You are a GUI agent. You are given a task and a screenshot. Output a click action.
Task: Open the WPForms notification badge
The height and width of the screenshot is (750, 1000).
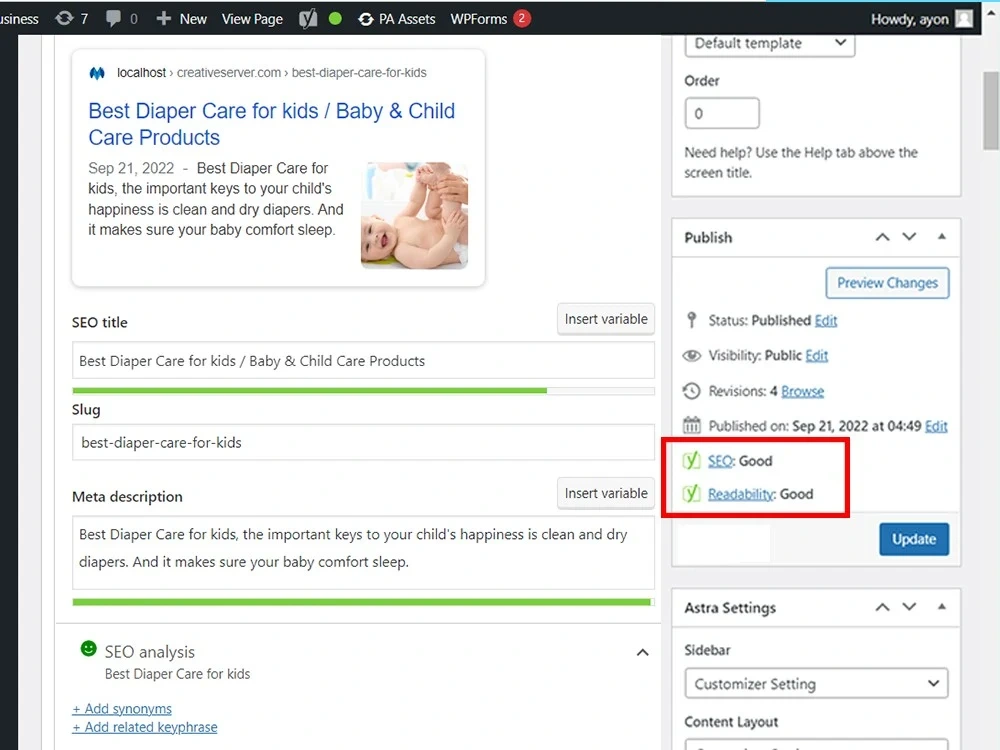click(522, 18)
